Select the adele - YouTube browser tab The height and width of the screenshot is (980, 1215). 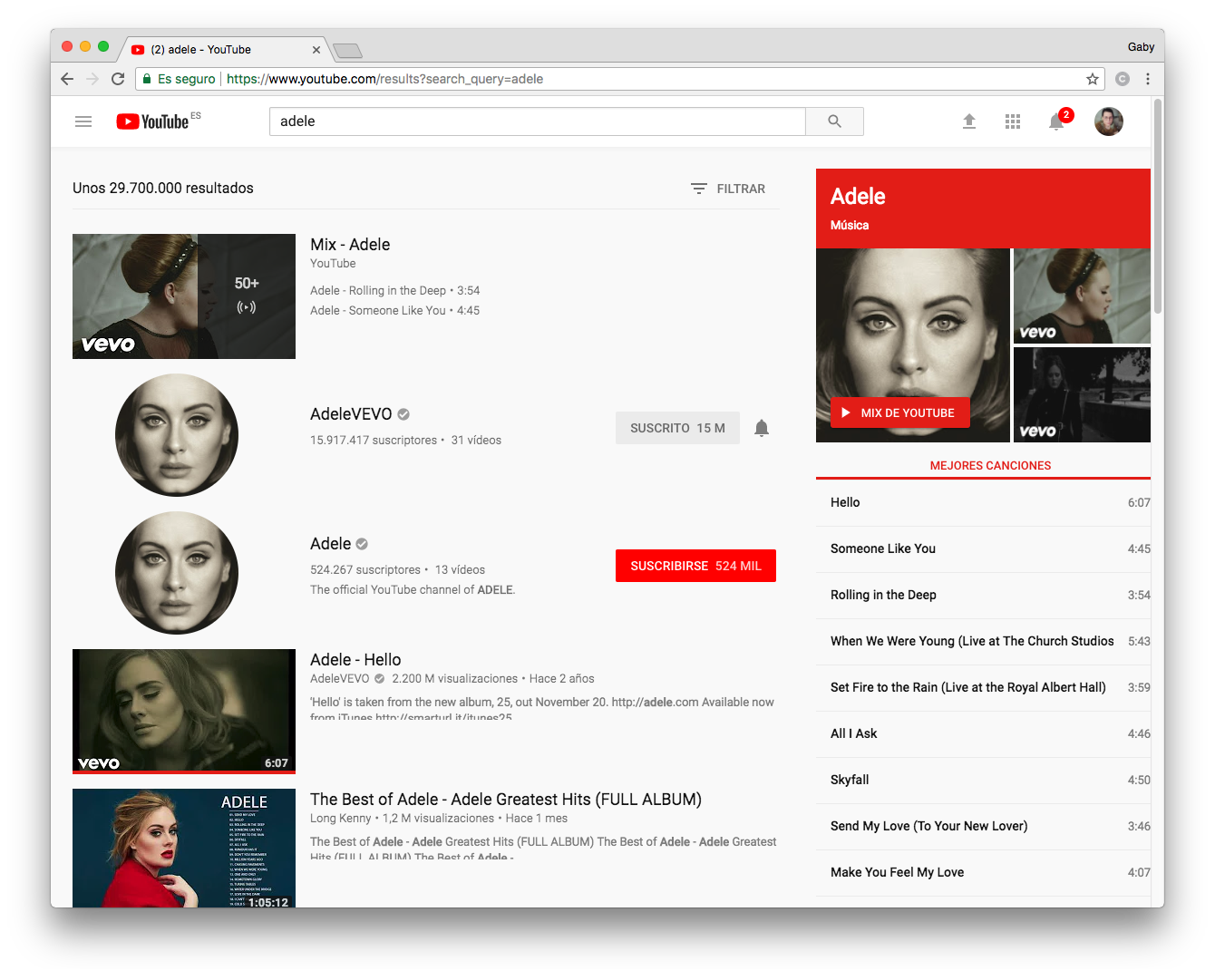click(x=227, y=50)
